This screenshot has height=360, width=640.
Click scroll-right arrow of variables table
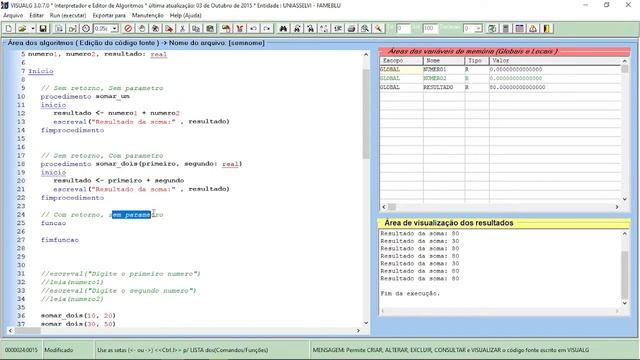coord(617,207)
